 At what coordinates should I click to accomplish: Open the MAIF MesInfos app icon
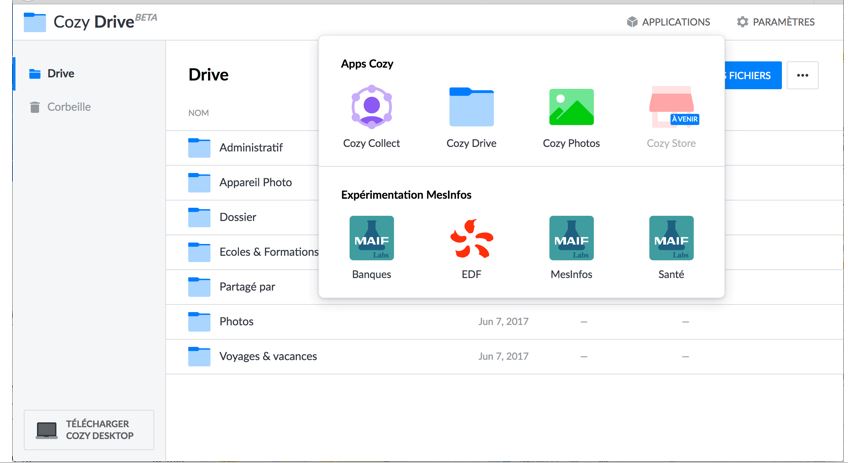tap(571, 238)
